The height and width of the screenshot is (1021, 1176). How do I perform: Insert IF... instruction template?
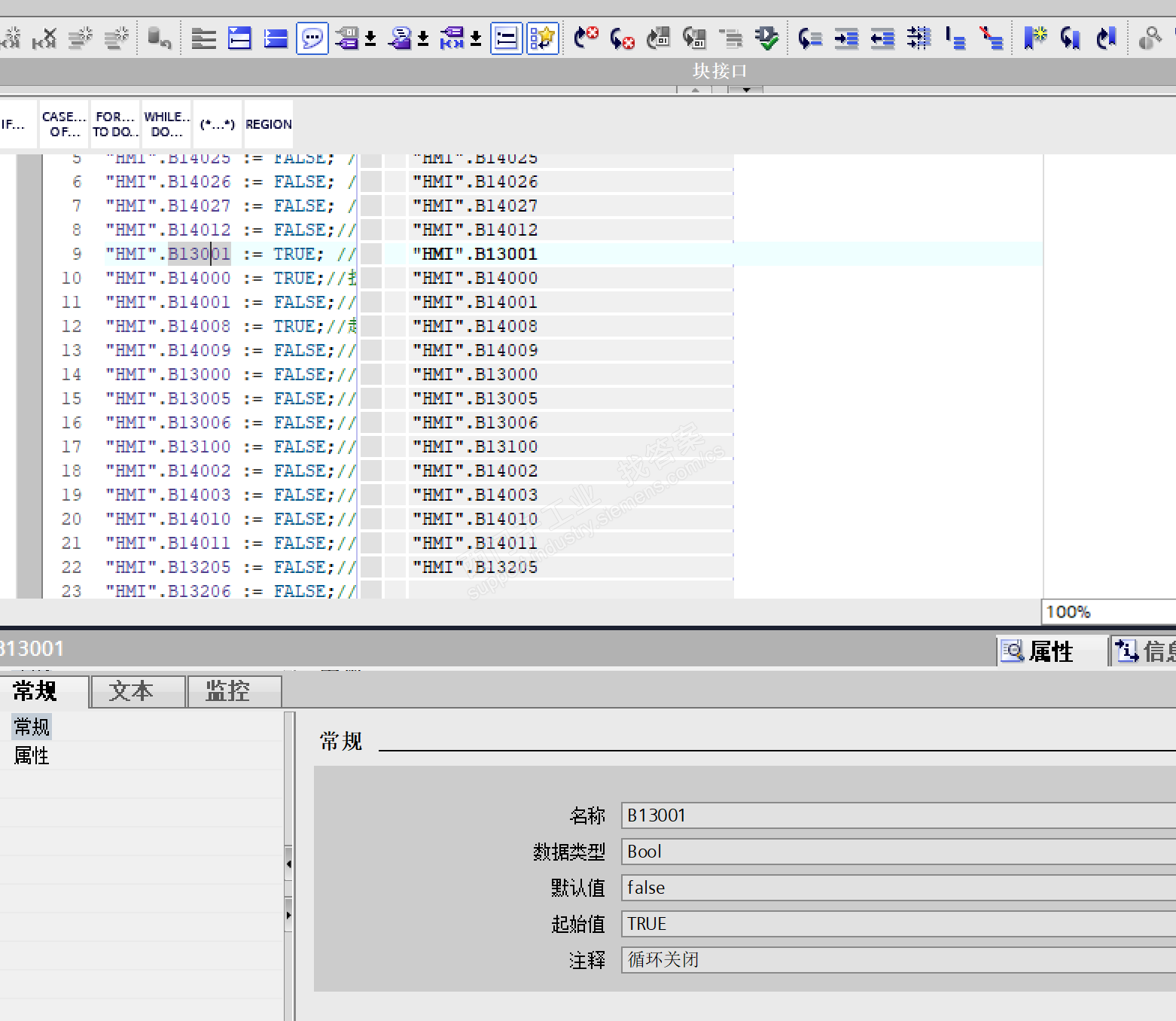[17, 124]
